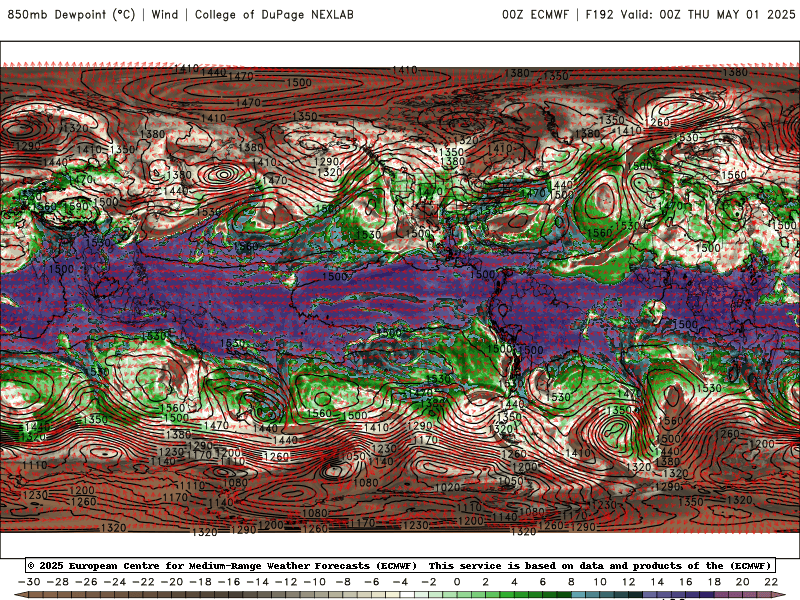Click the "-18" color scale label

click(201, 582)
